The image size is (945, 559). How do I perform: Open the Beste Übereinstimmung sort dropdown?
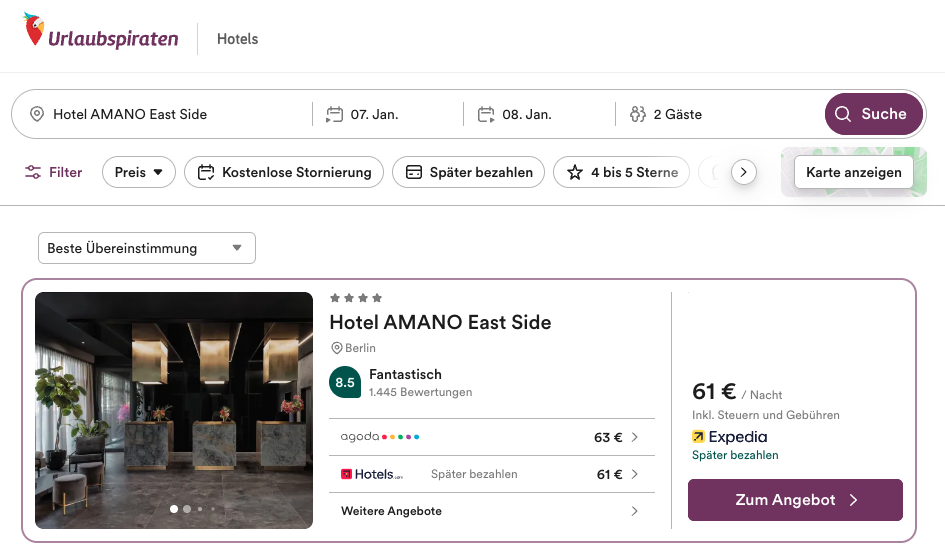[146, 248]
